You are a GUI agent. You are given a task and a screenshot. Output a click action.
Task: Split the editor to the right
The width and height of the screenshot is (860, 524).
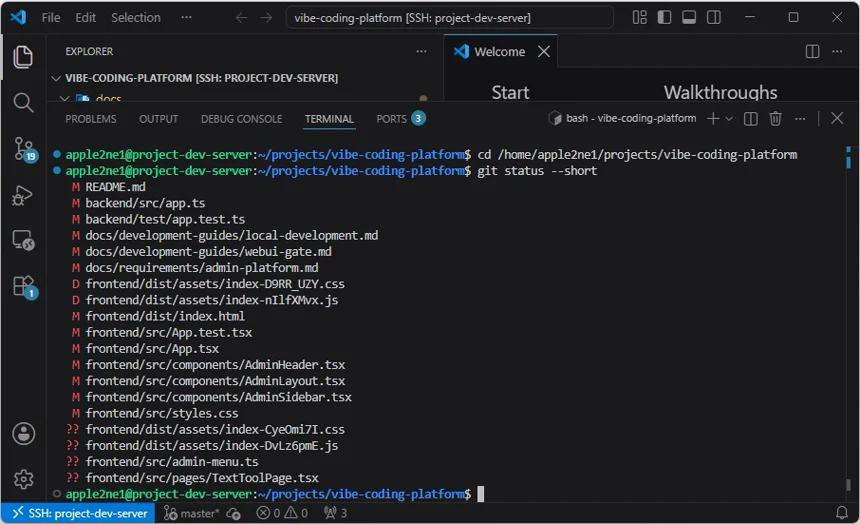coord(812,52)
